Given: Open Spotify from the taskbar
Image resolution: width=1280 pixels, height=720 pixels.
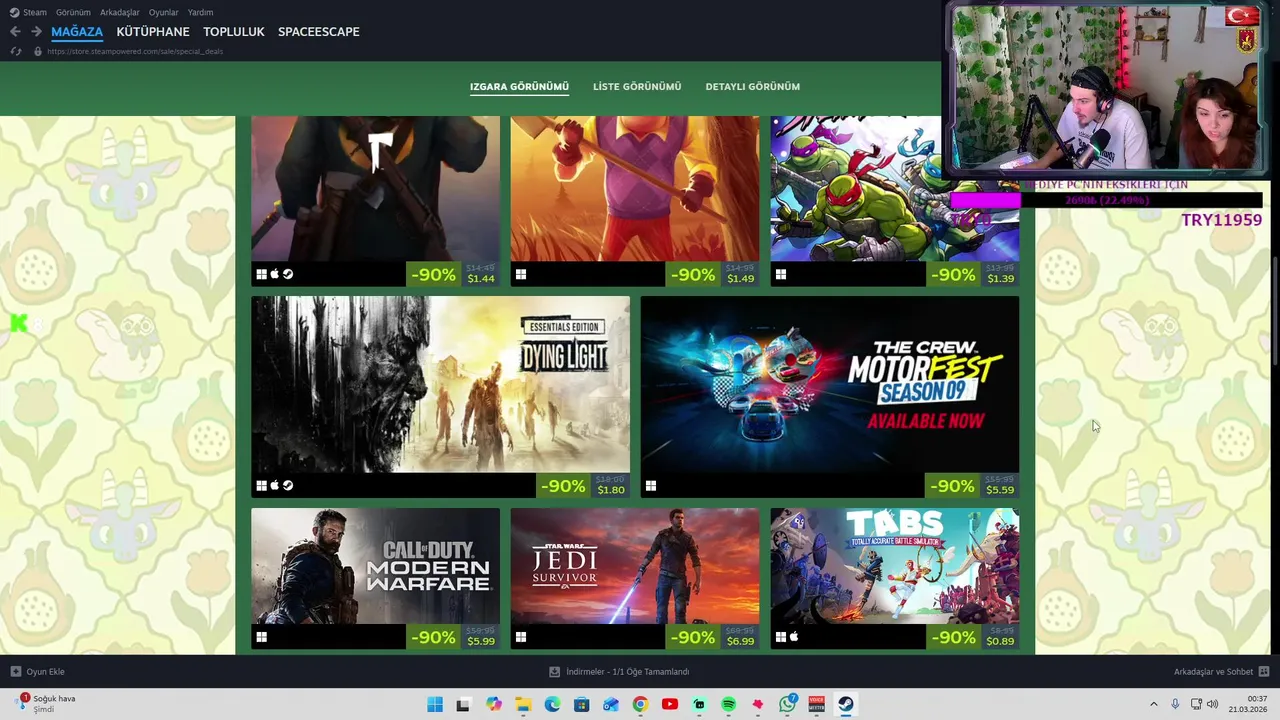Looking at the screenshot, I should [x=728, y=705].
